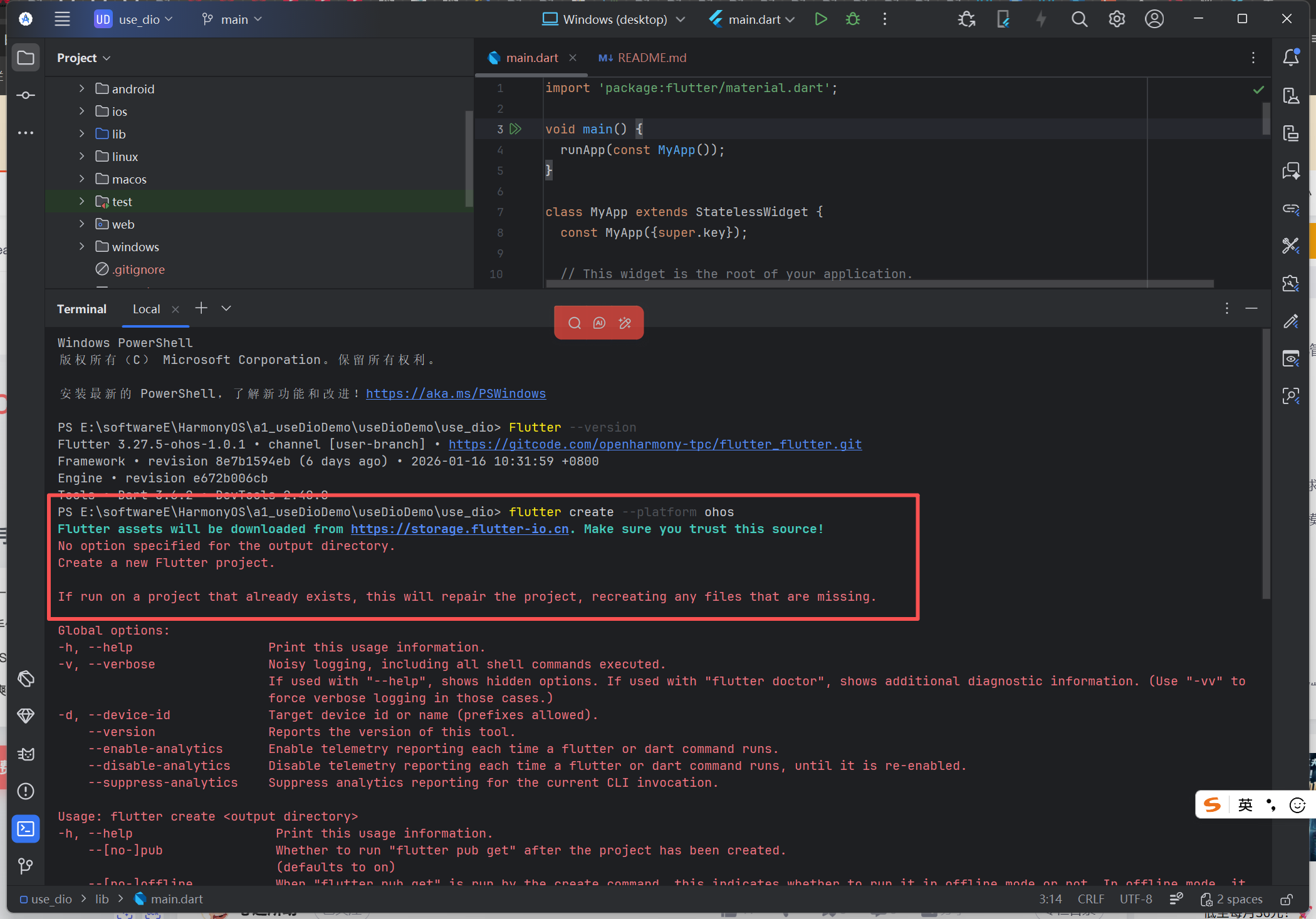
Task: Open the Git tool window icon
Action: pos(26,866)
